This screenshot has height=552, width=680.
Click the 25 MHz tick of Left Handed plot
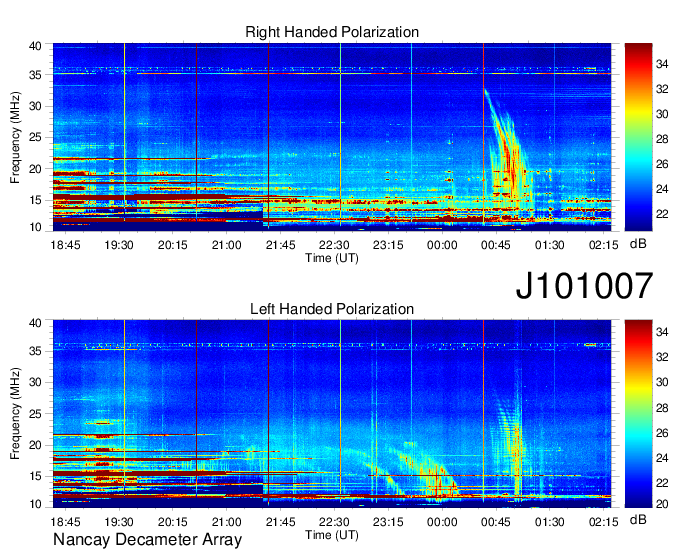36,414
